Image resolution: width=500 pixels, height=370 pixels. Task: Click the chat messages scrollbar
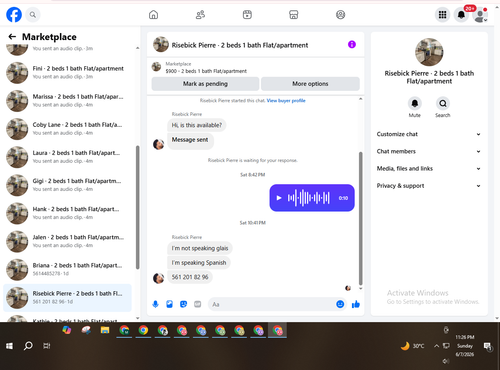tap(360, 218)
